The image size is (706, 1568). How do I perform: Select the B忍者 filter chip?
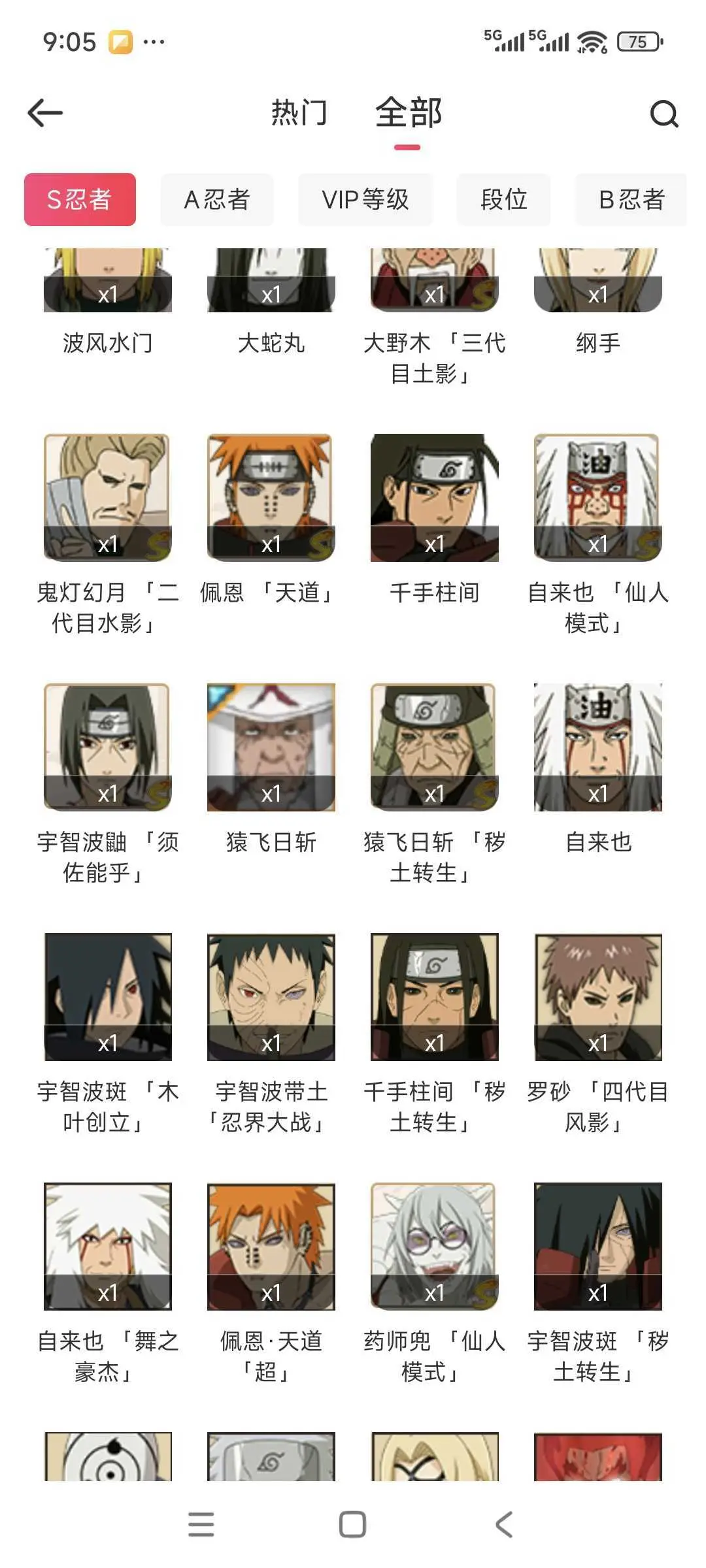[631, 199]
